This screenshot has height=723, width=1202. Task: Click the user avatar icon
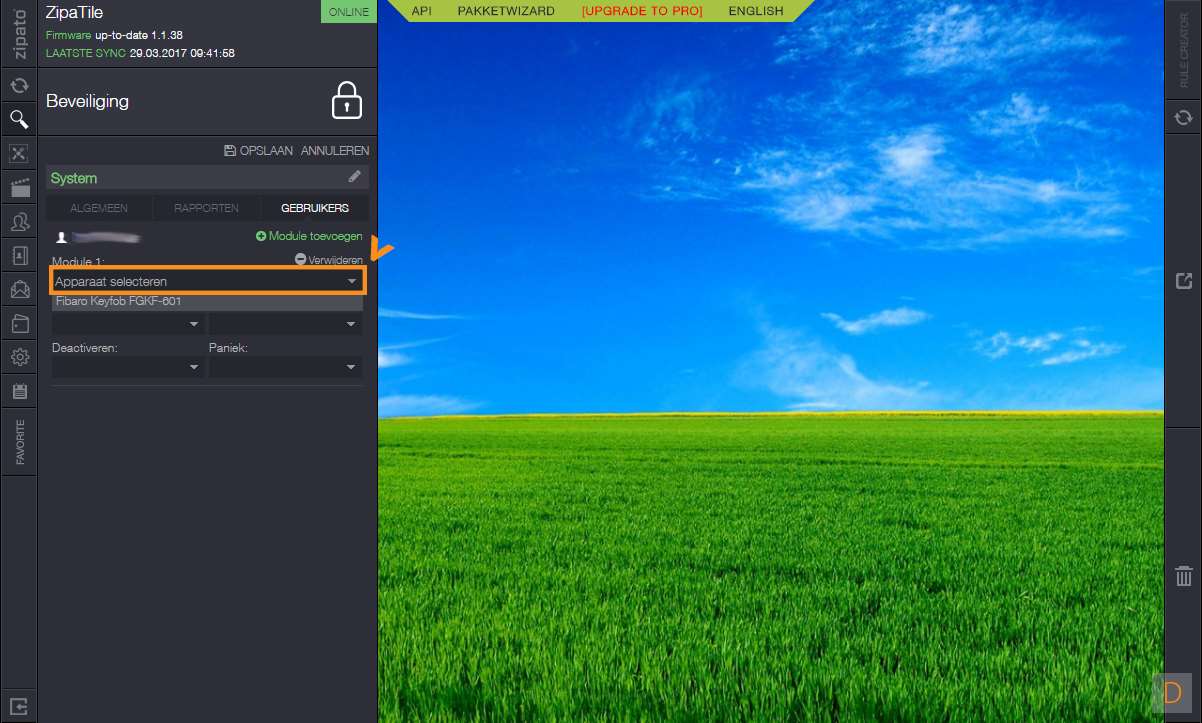61,238
